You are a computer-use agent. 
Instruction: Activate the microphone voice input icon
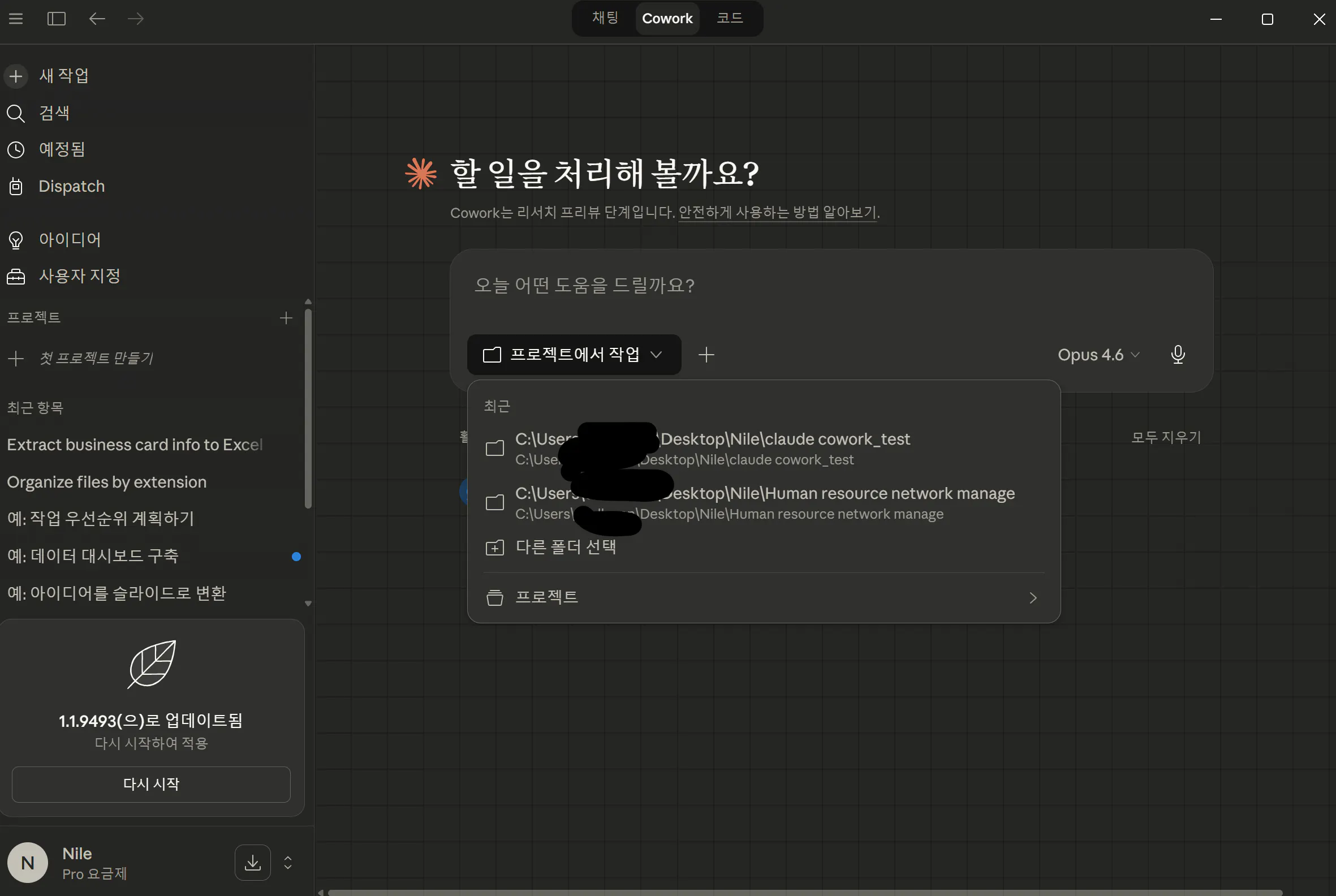point(1178,355)
